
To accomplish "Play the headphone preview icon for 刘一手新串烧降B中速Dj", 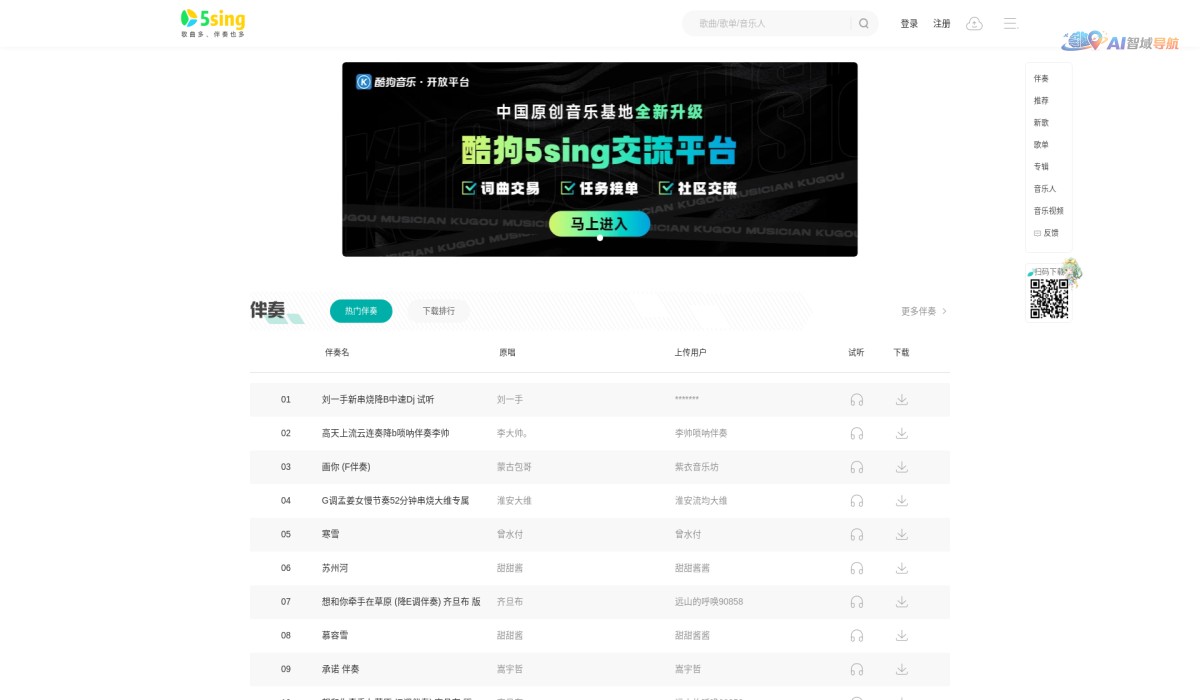I will coord(856,399).
